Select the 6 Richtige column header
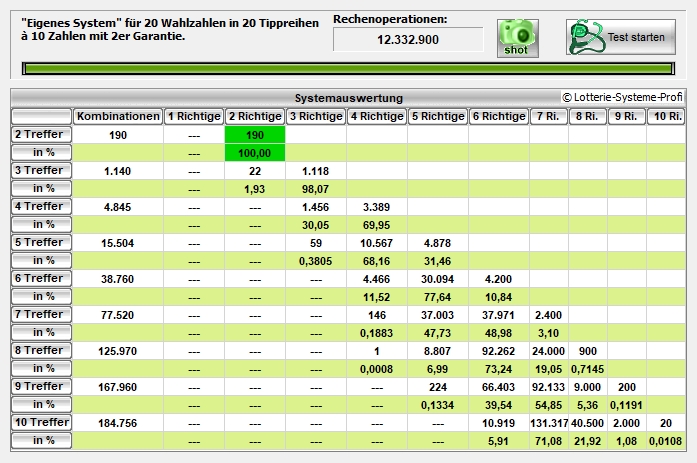This screenshot has width=697, height=463. (x=499, y=116)
